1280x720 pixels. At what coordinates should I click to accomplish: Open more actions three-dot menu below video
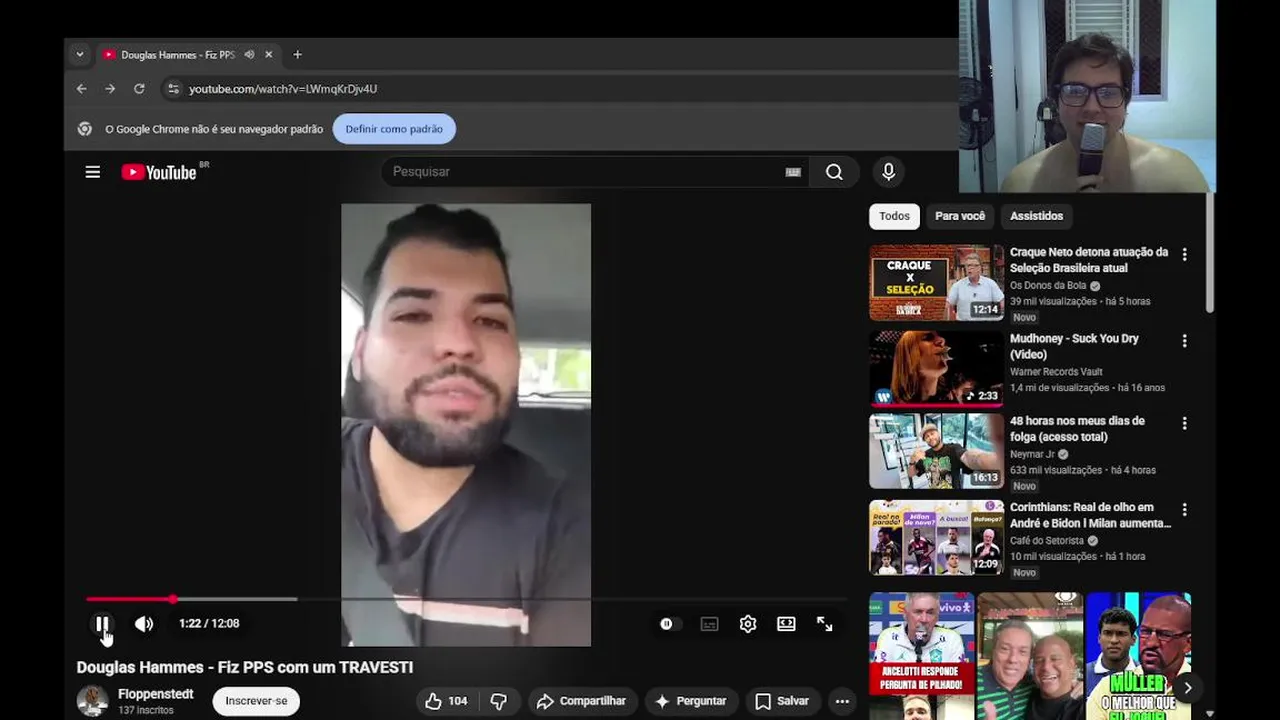click(x=842, y=701)
